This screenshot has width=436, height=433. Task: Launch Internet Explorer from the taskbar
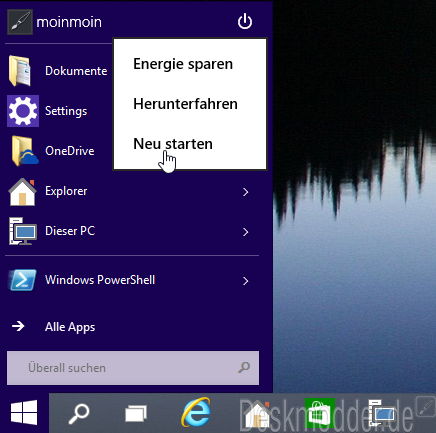click(x=196, y=413)
